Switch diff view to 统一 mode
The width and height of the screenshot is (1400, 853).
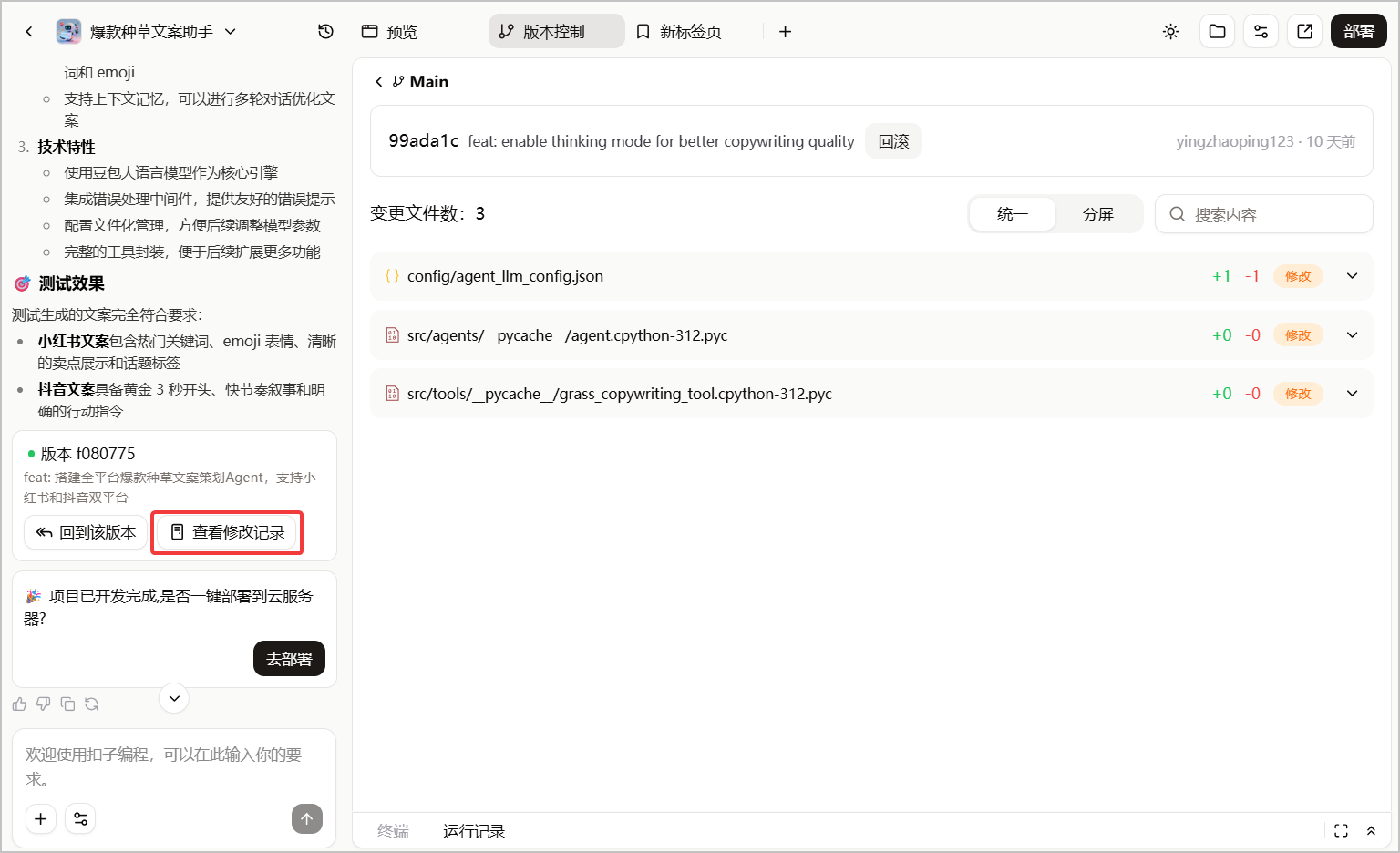coord(1012,214)
